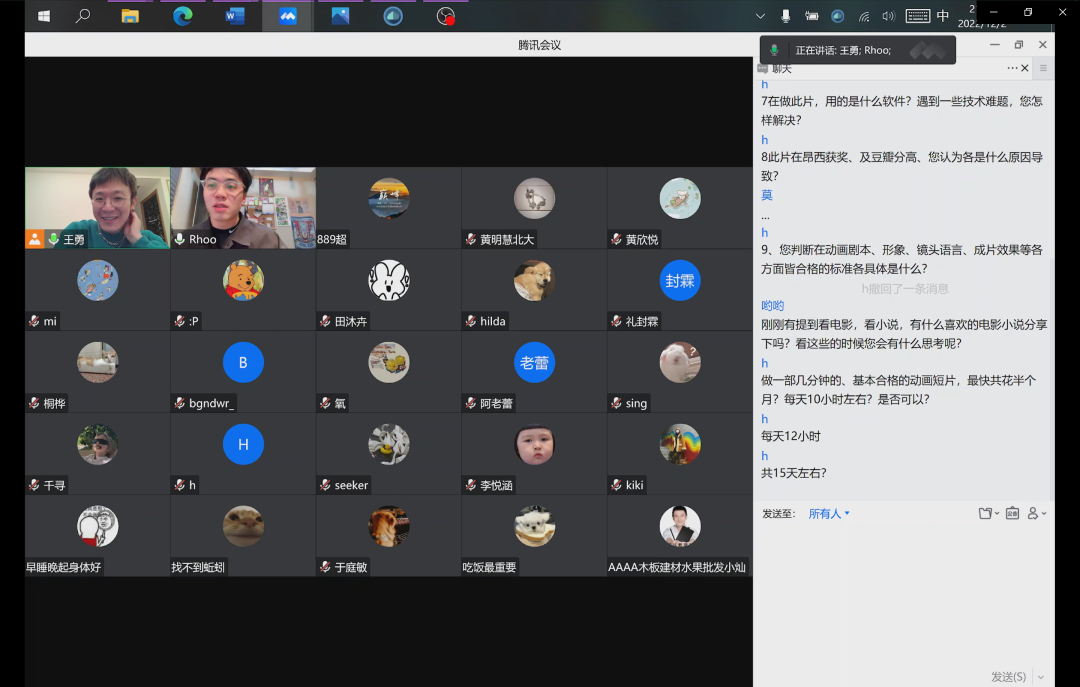Open taskbar search magnifier
The image size is (1080, 687).
point(83,16)
